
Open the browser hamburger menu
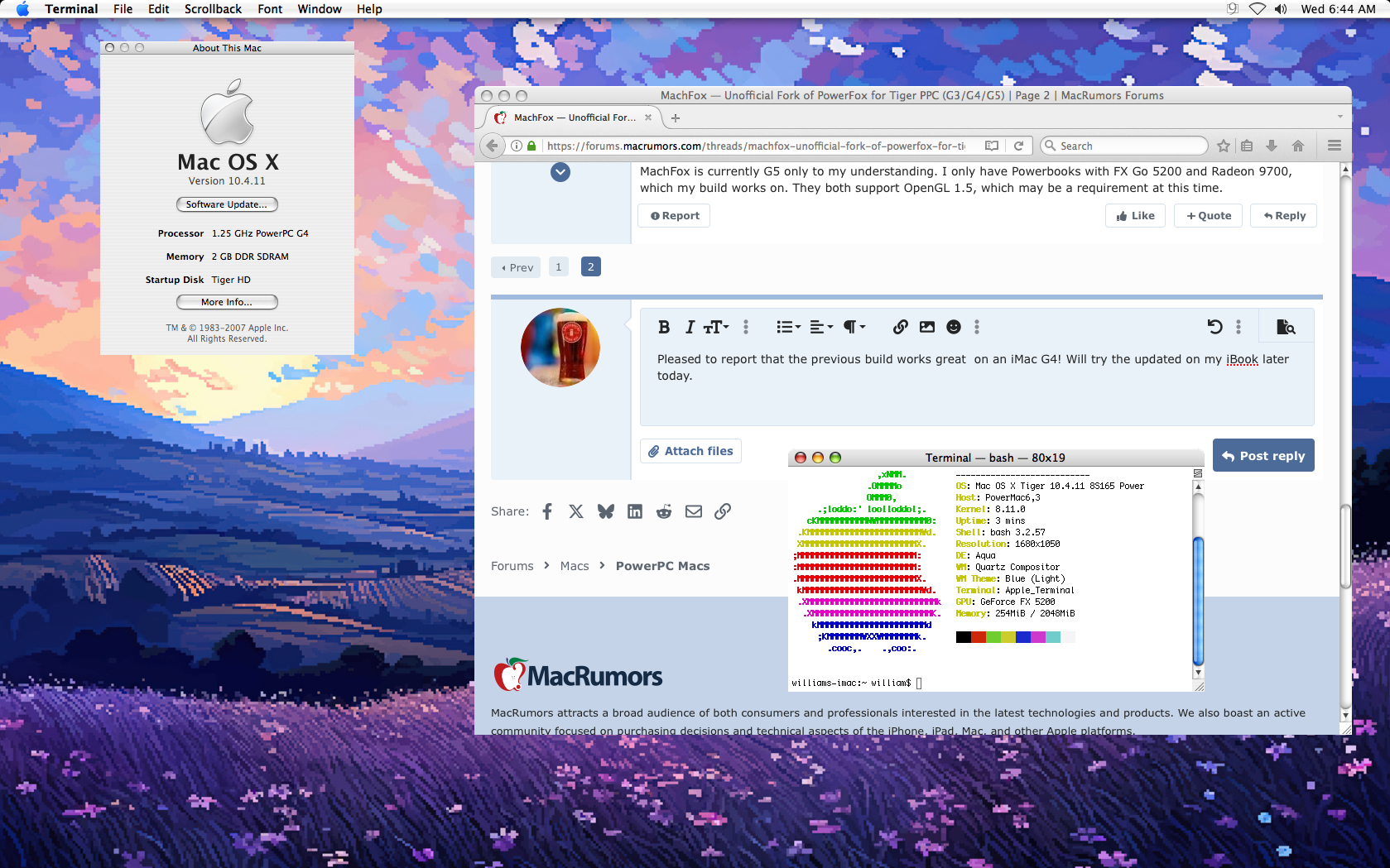pyautogui.click(x=1335, y=146)
